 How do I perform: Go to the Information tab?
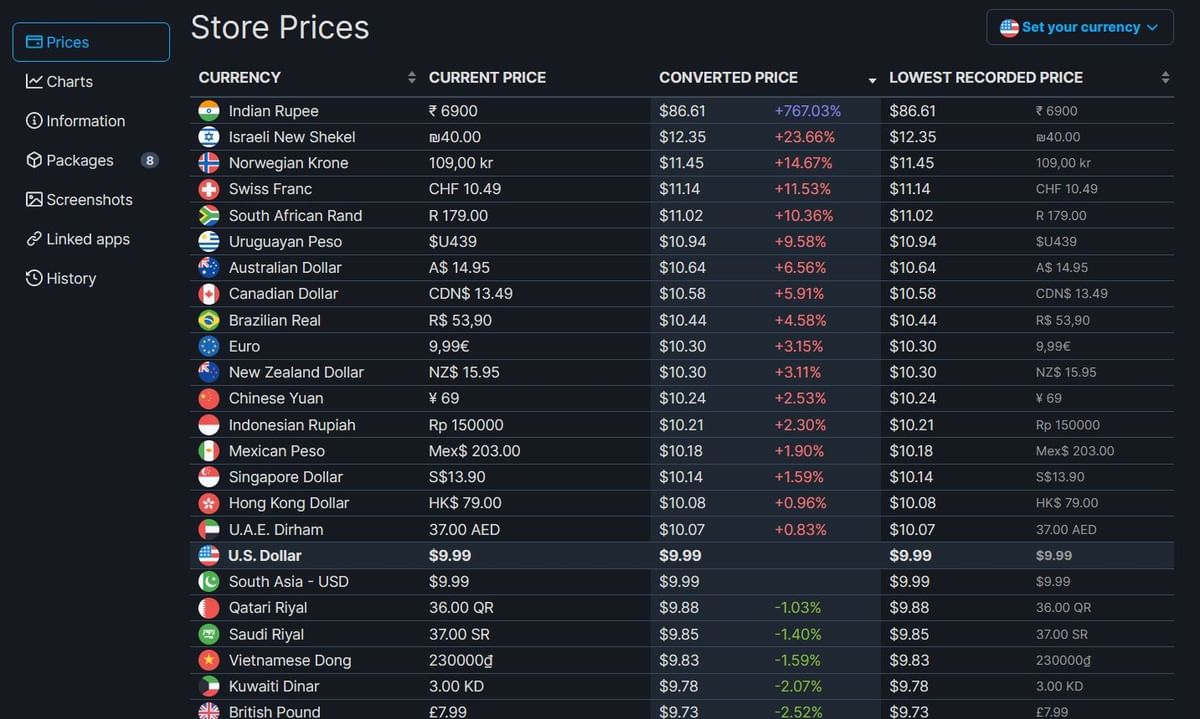[x=85, y=121]
